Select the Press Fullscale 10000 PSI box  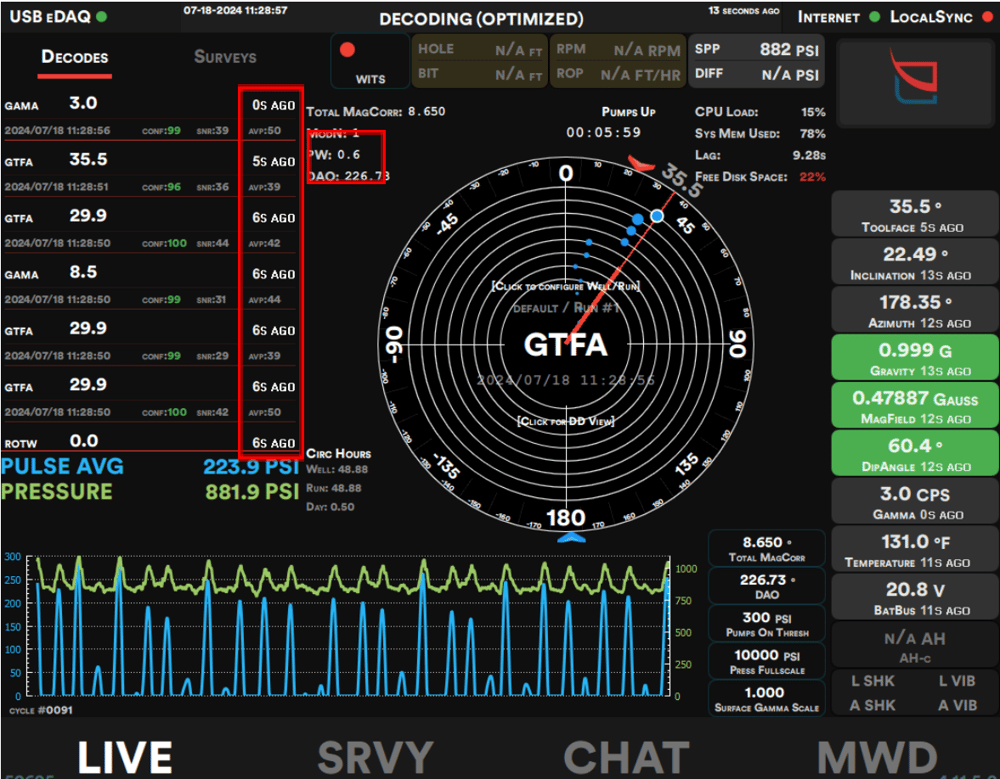tap(769, 661)
